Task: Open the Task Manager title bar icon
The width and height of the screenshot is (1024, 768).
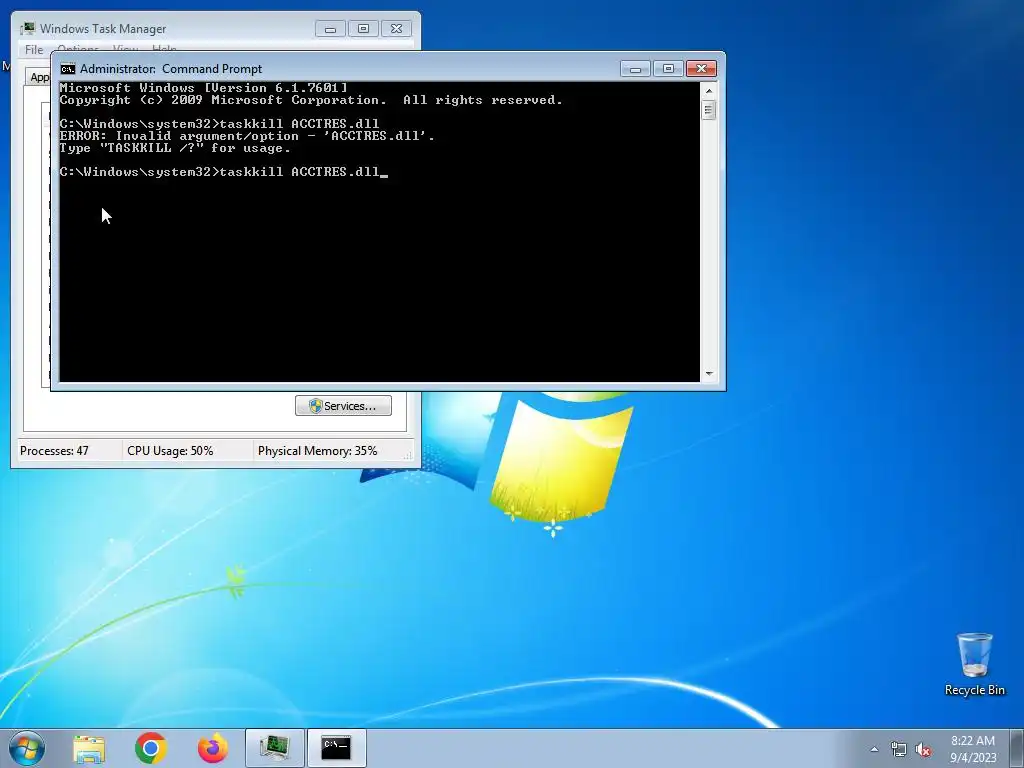Action: [x=27, y=28]
